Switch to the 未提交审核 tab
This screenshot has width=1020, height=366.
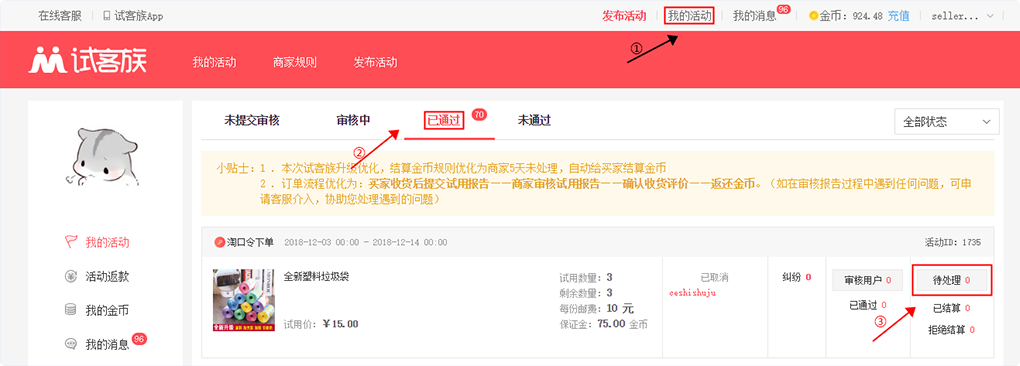coord(252,120)
